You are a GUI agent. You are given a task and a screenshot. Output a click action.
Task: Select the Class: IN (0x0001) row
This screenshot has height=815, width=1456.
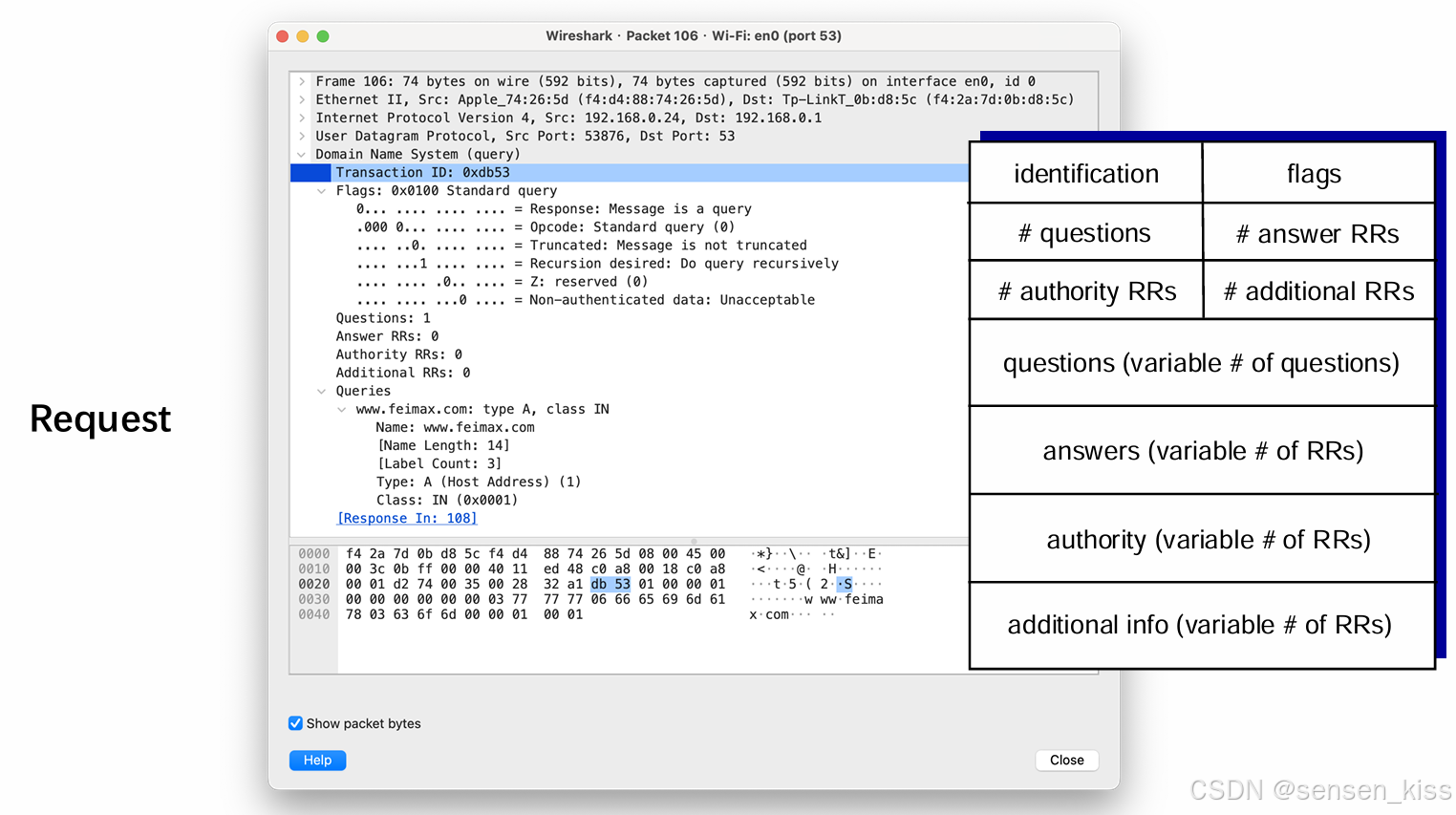click(446, 500)
